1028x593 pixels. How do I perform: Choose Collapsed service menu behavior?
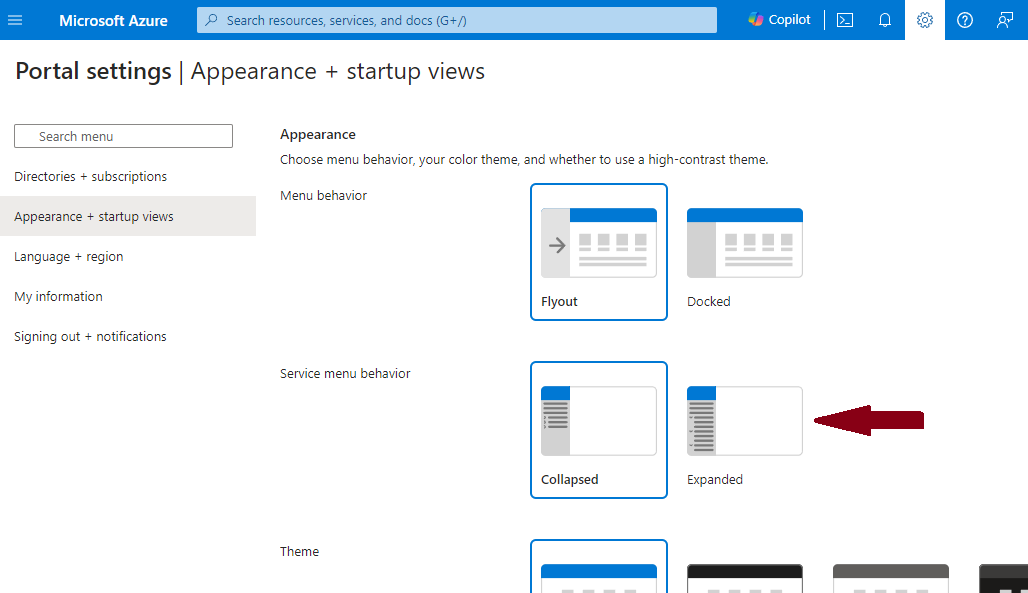pyautogui.click(x=599, y=430)
